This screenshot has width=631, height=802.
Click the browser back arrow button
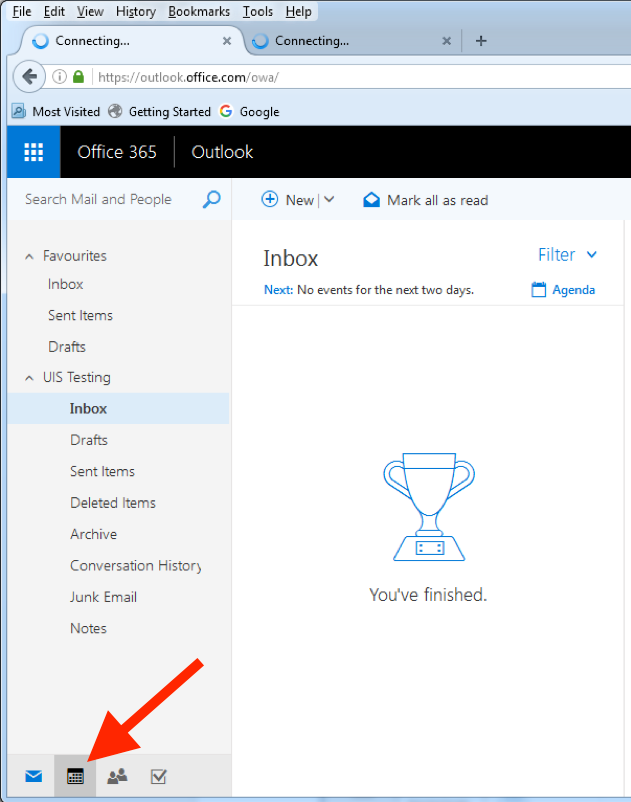tap(30, 77)
